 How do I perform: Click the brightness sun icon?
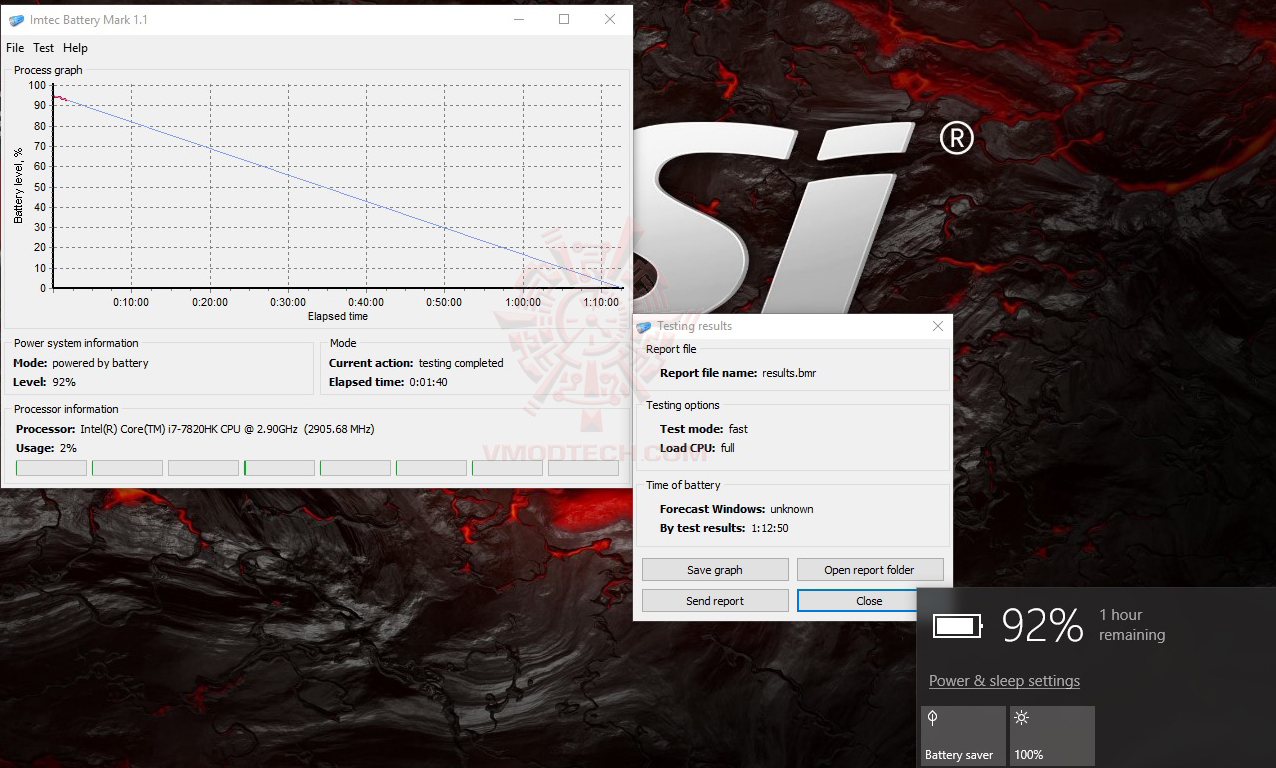tap(1021, 717)
